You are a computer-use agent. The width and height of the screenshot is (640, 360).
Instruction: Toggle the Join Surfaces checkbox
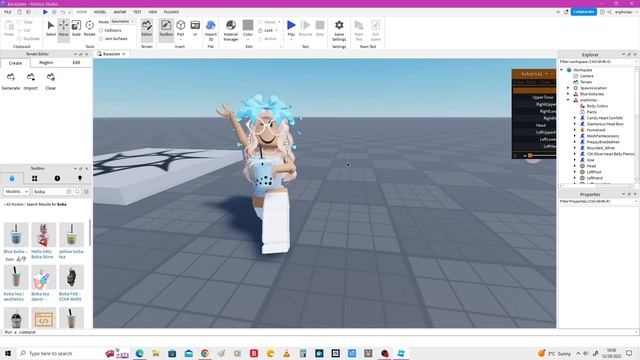coord(101,39)
